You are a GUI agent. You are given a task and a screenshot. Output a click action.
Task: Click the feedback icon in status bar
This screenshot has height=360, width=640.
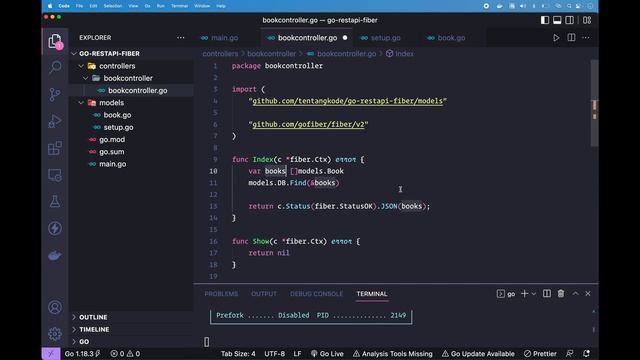tap(570, 353)
